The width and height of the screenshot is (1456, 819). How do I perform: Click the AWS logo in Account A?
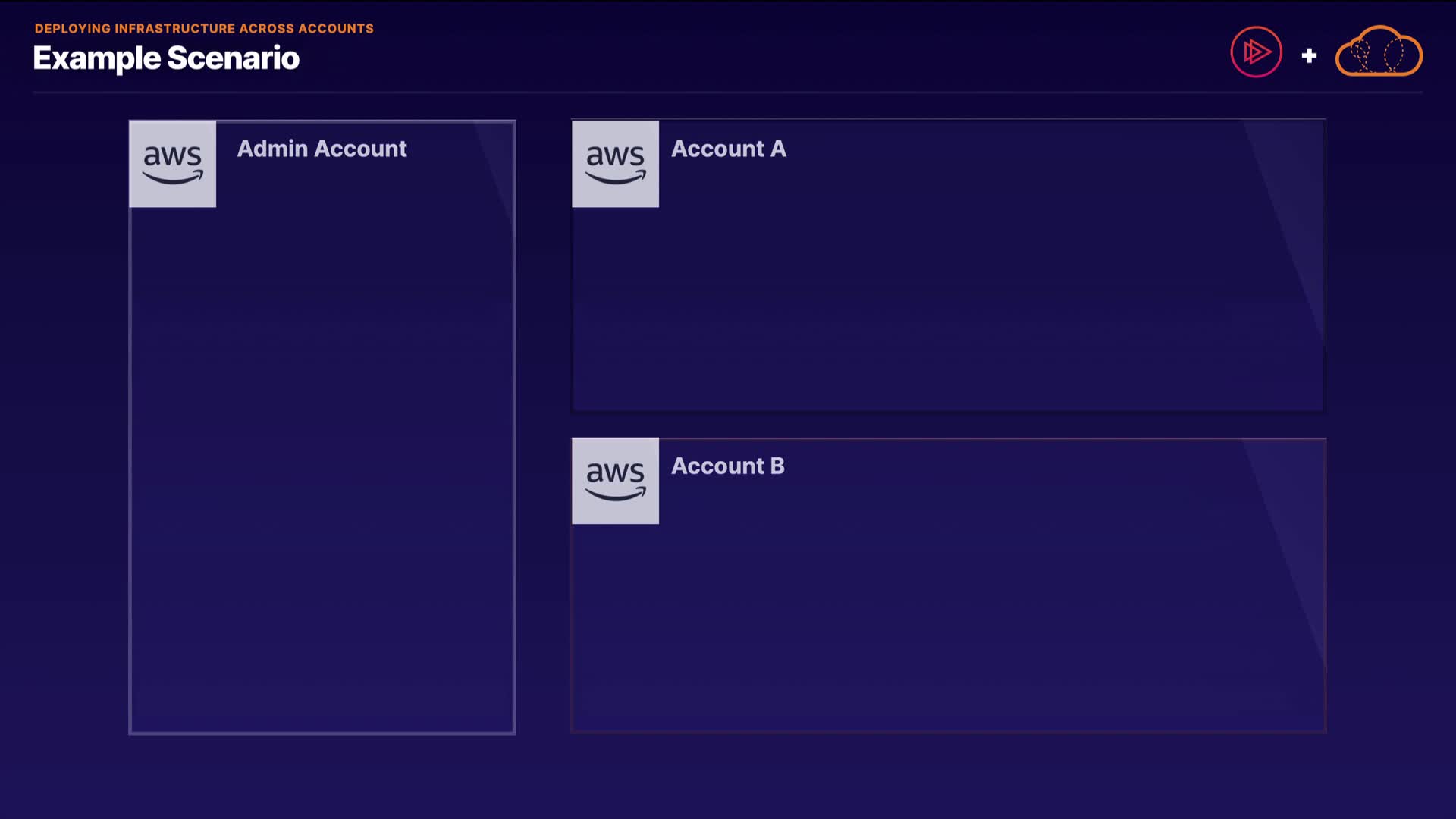pyautogui.click(x=615, y=163)
